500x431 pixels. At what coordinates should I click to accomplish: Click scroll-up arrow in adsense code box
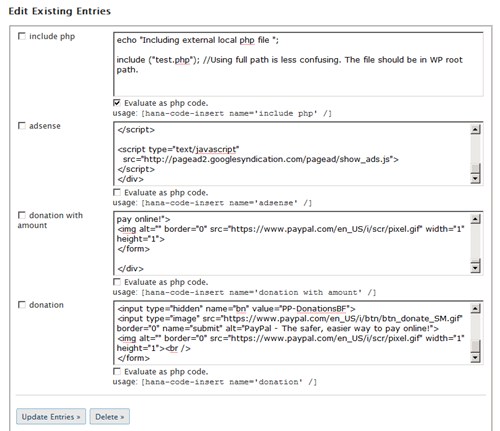coord(475,129)
